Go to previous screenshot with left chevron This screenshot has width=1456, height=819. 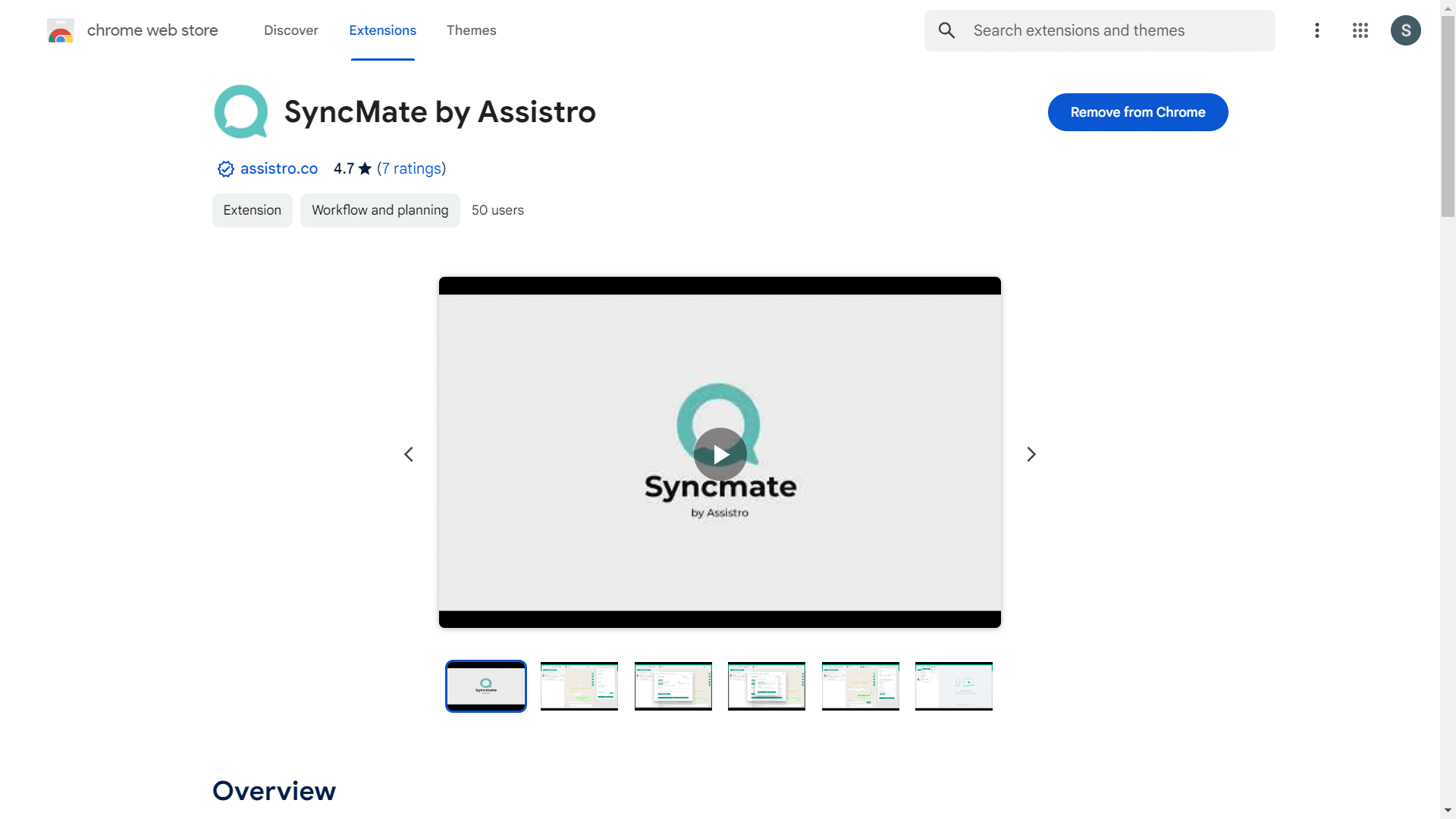409,454
